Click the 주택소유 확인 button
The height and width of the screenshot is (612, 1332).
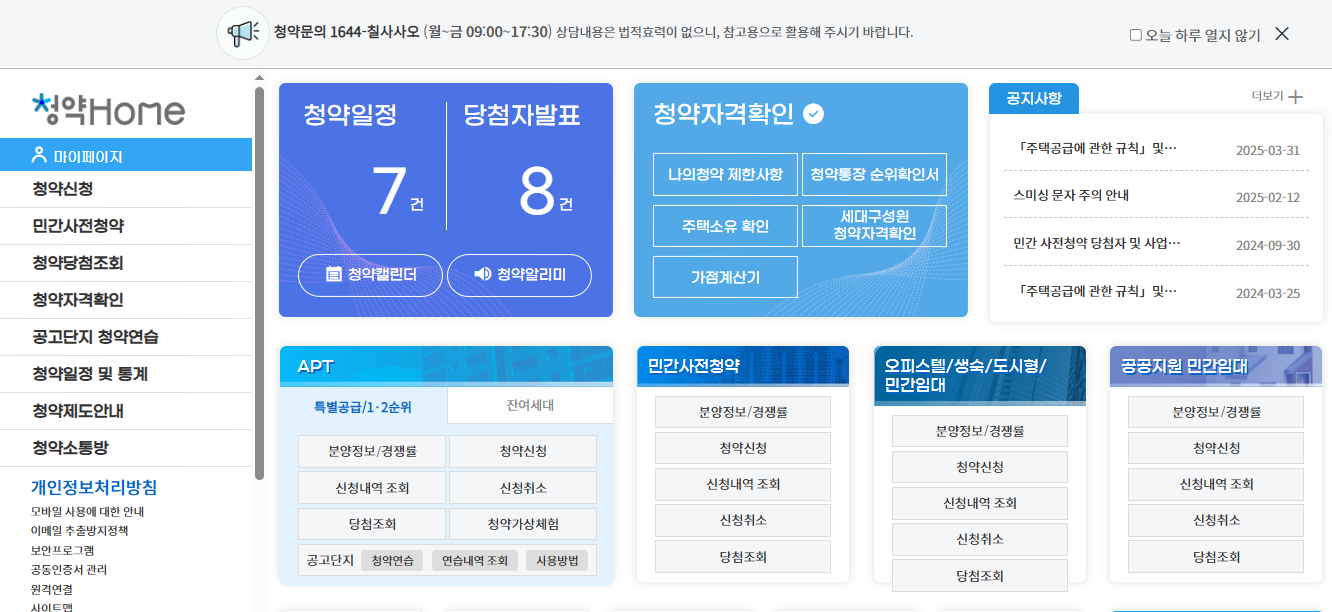[724, 225]
